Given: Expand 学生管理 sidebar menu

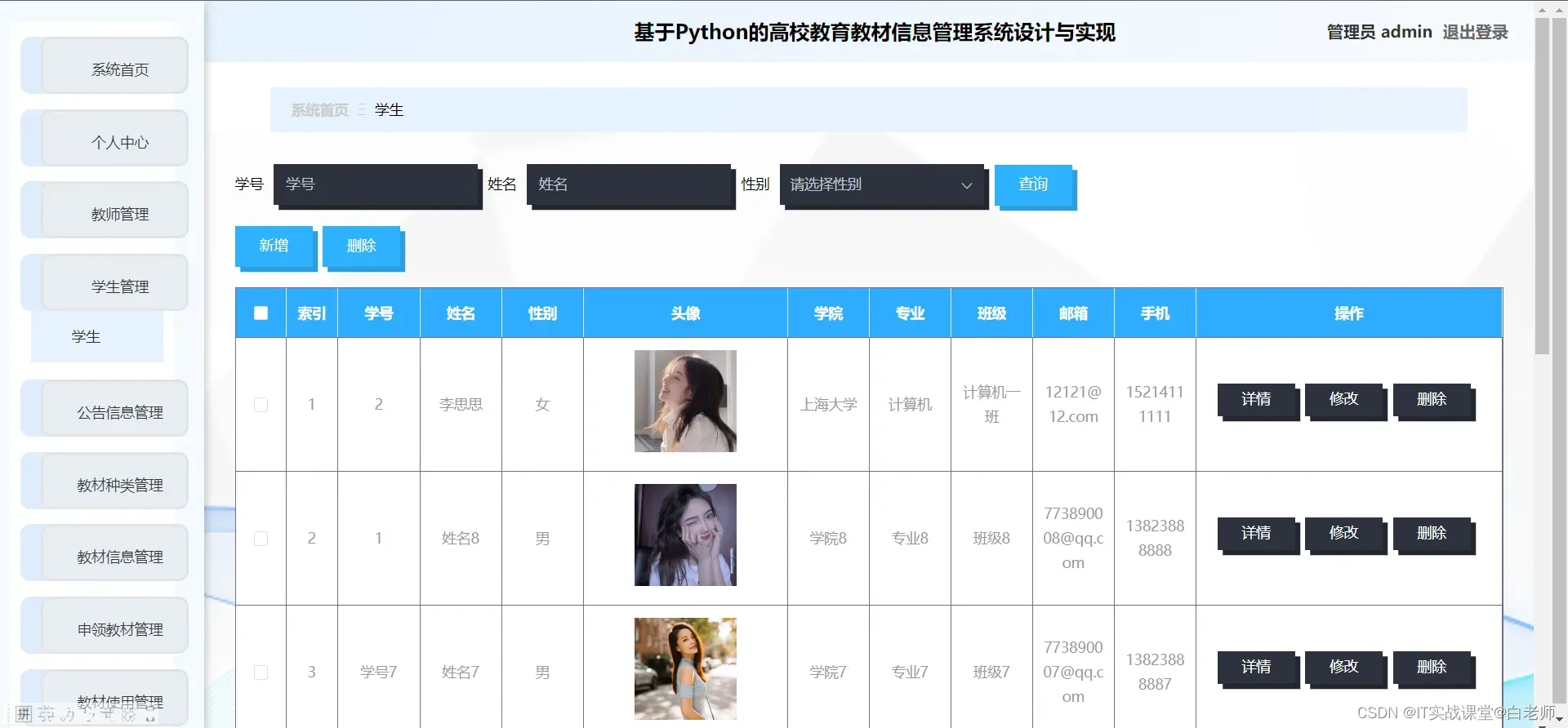Looking at the screenshot, I should (105, 283).
